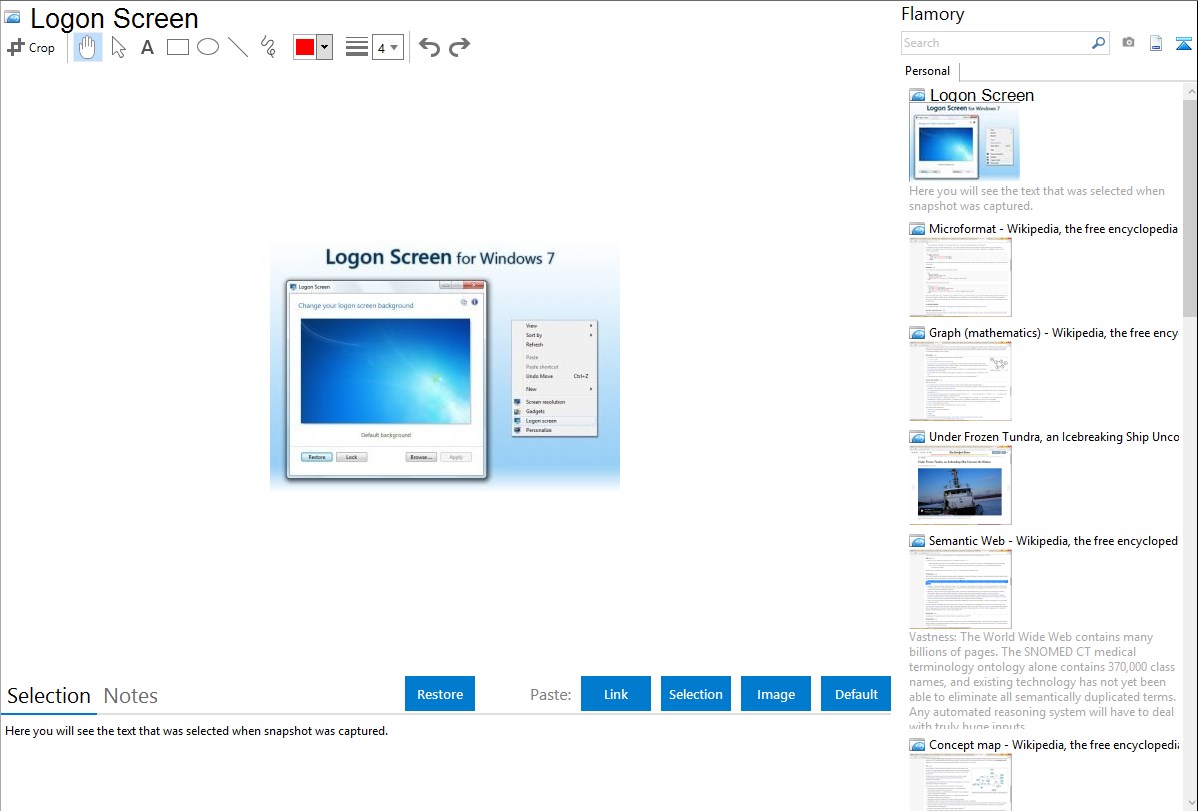Click the Under Frozen Tundra title text
Viewport: 1198px width, 811px height.
click(x=1054, y=436)
